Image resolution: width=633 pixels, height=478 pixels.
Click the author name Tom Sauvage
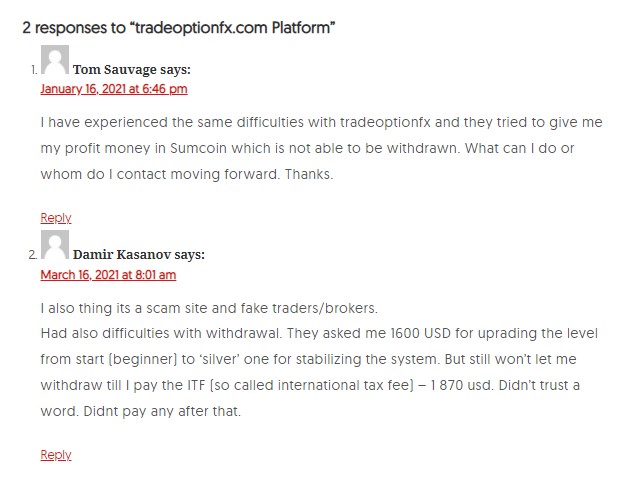[x=115, y=69]
